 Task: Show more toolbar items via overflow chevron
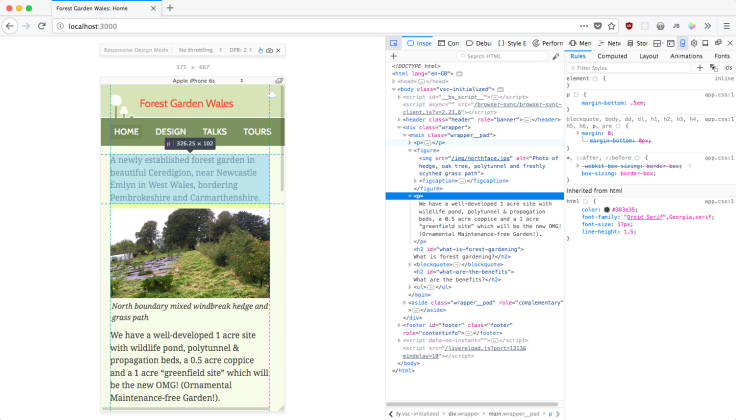tap(707, 26)
